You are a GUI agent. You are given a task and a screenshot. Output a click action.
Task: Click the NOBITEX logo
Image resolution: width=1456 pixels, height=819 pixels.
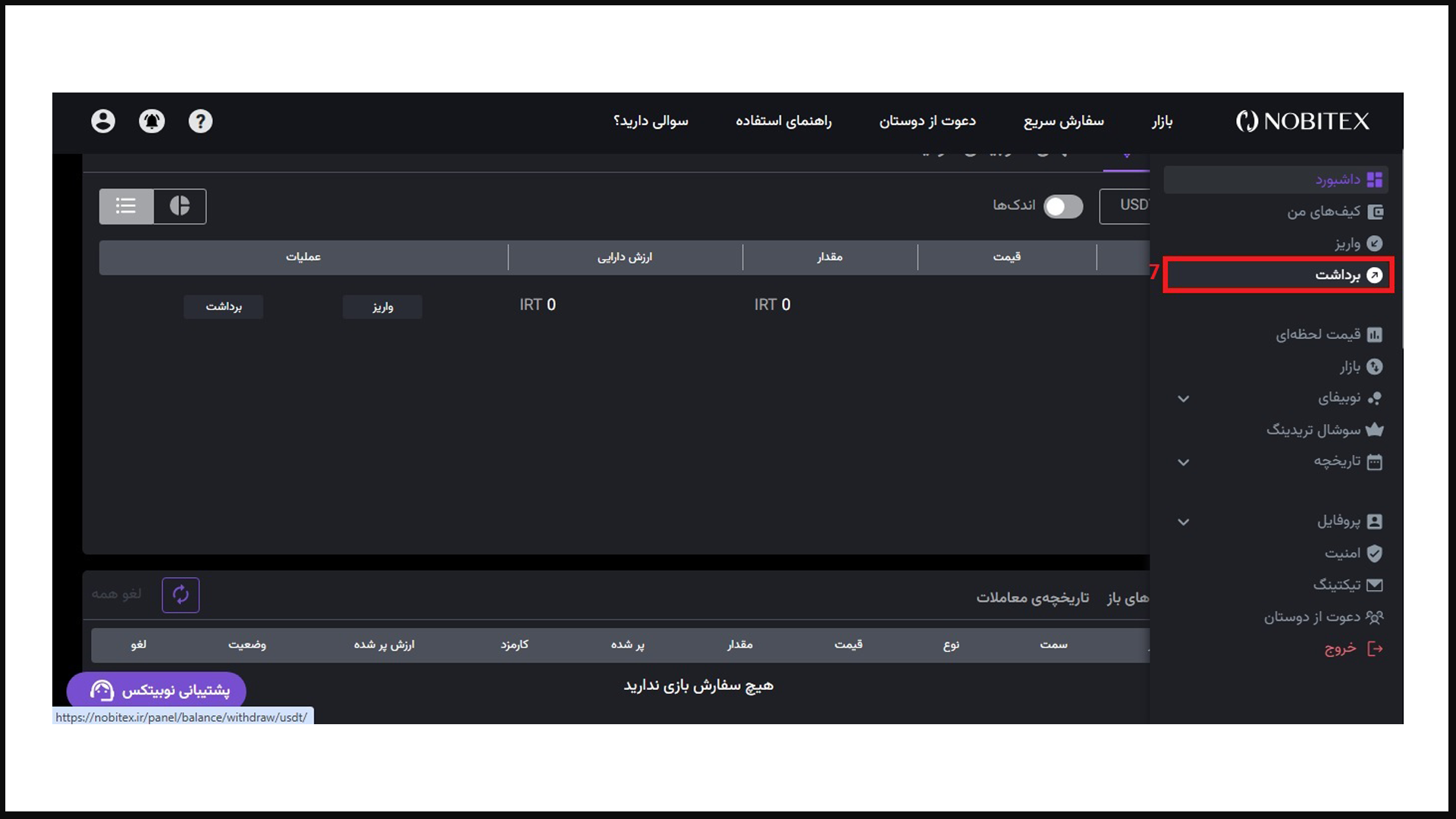coord(1303,121)
